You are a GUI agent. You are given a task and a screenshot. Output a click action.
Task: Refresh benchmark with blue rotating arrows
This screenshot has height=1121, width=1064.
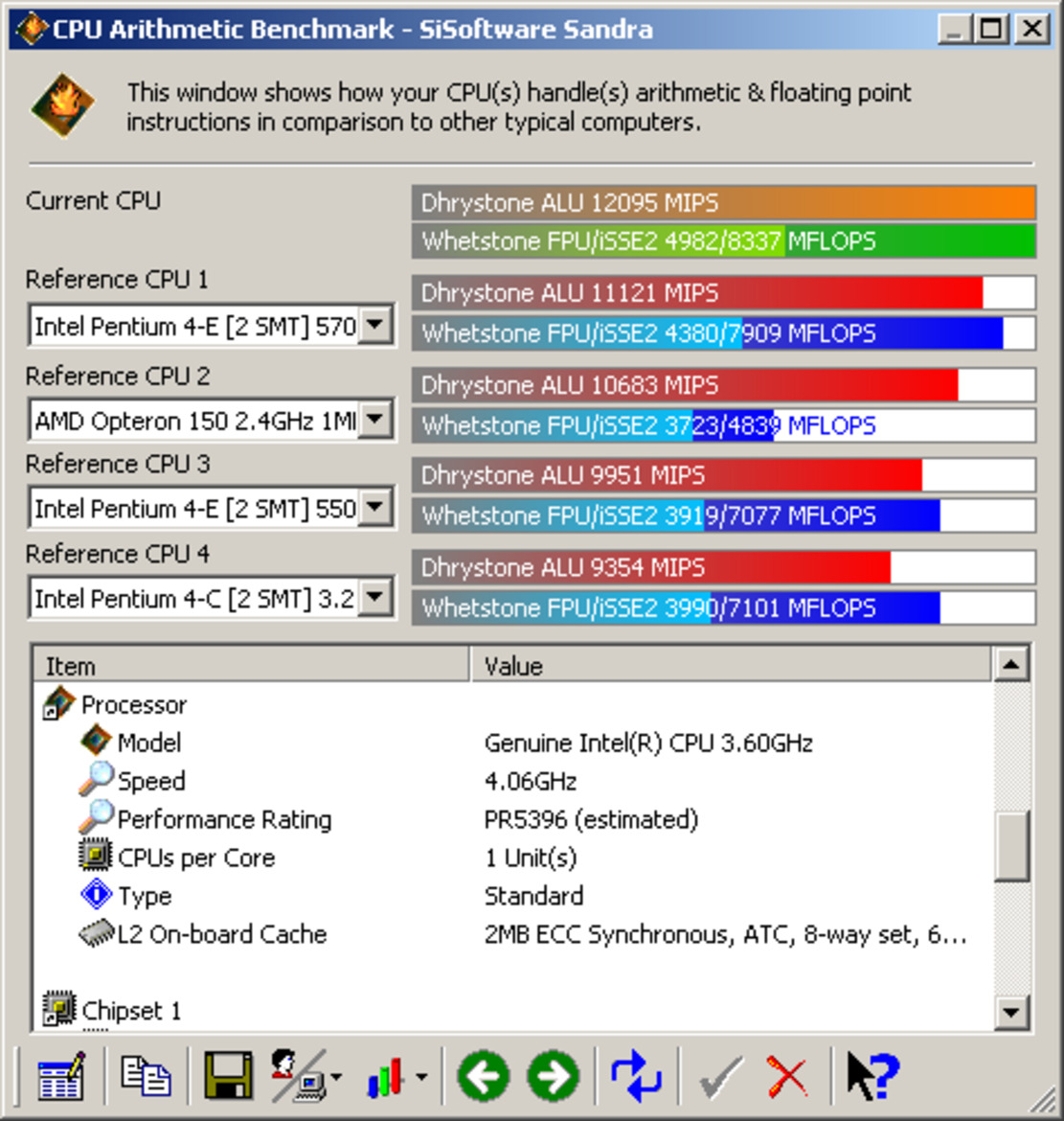click(636, 1076)
